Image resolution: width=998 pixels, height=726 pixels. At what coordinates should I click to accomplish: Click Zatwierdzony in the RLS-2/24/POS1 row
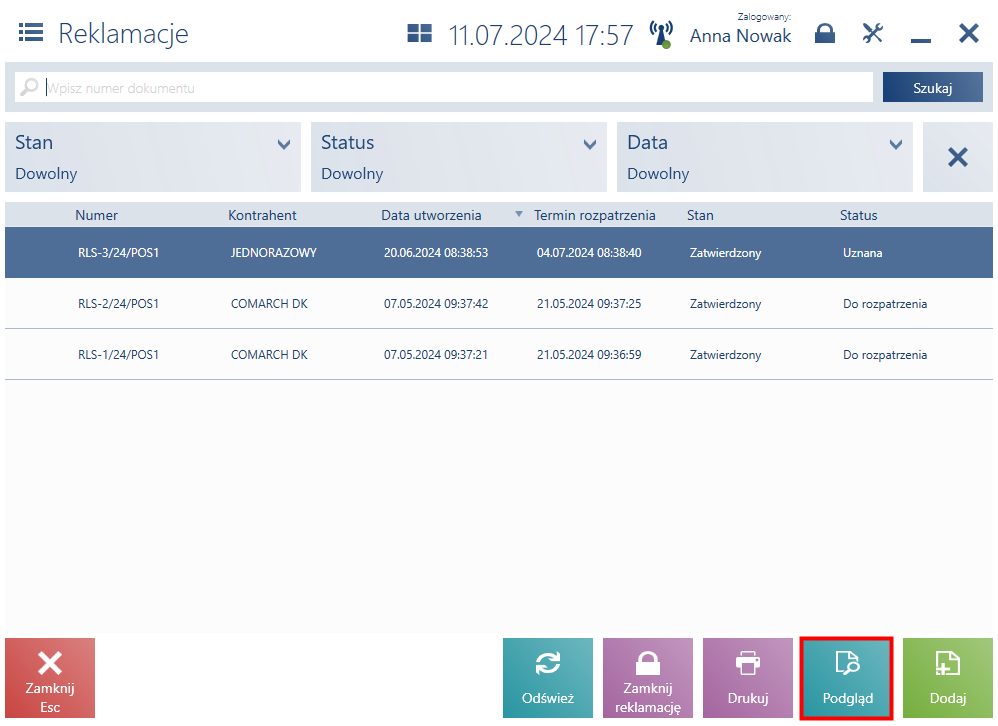pyautogui.click(x=726, y=304)
